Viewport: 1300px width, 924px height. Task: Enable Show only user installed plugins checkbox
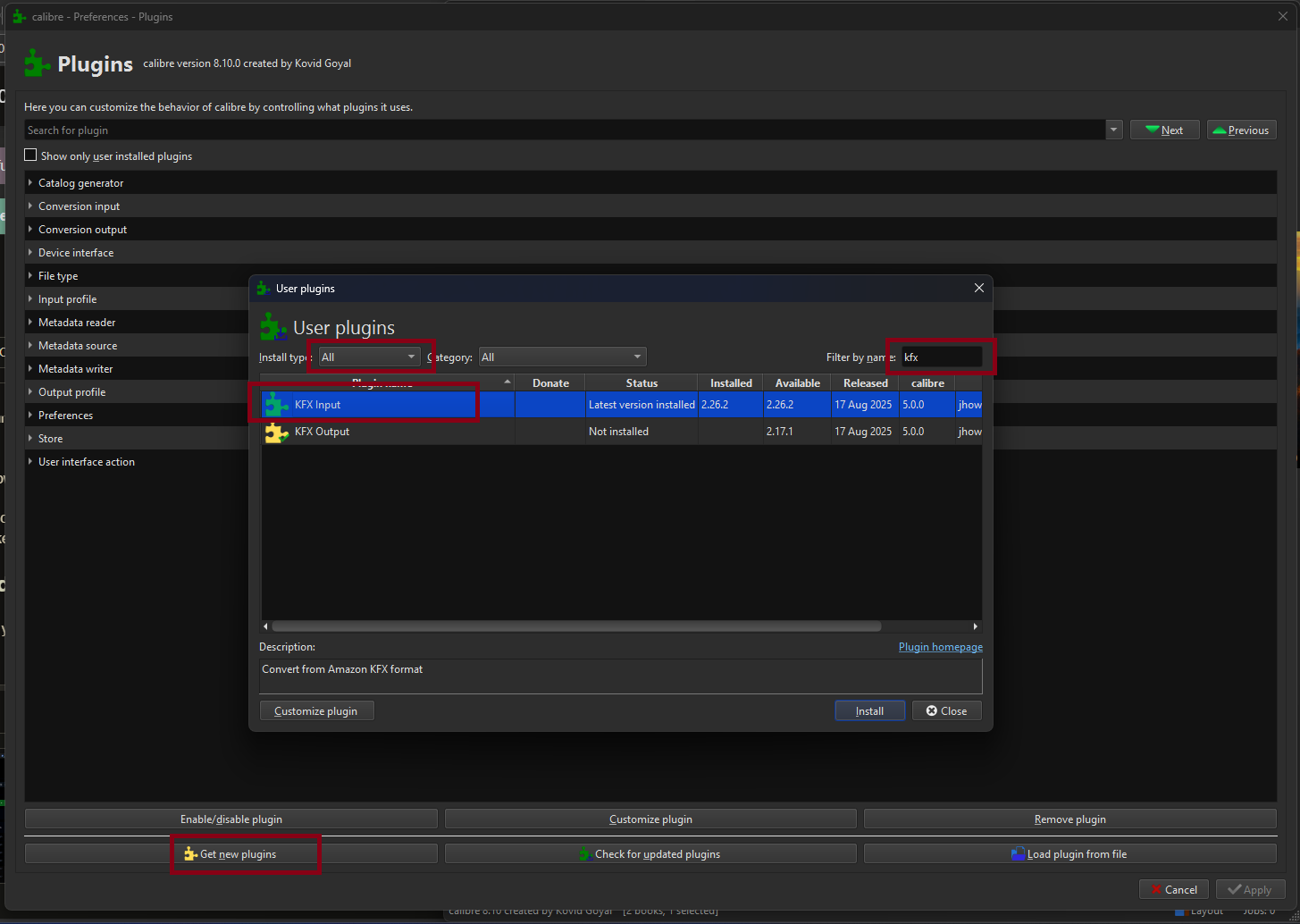[x=31, y=155]
